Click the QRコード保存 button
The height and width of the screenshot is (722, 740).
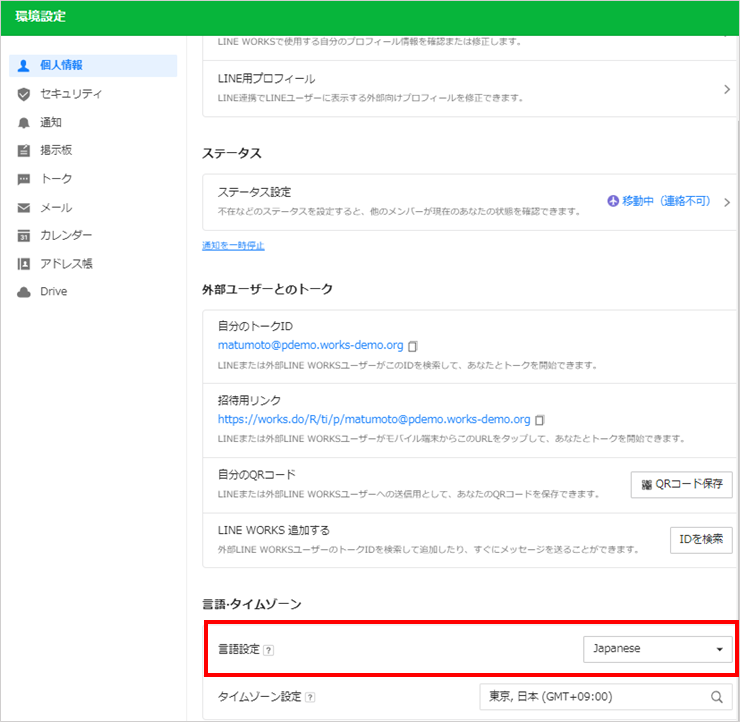tap(681, 485)
